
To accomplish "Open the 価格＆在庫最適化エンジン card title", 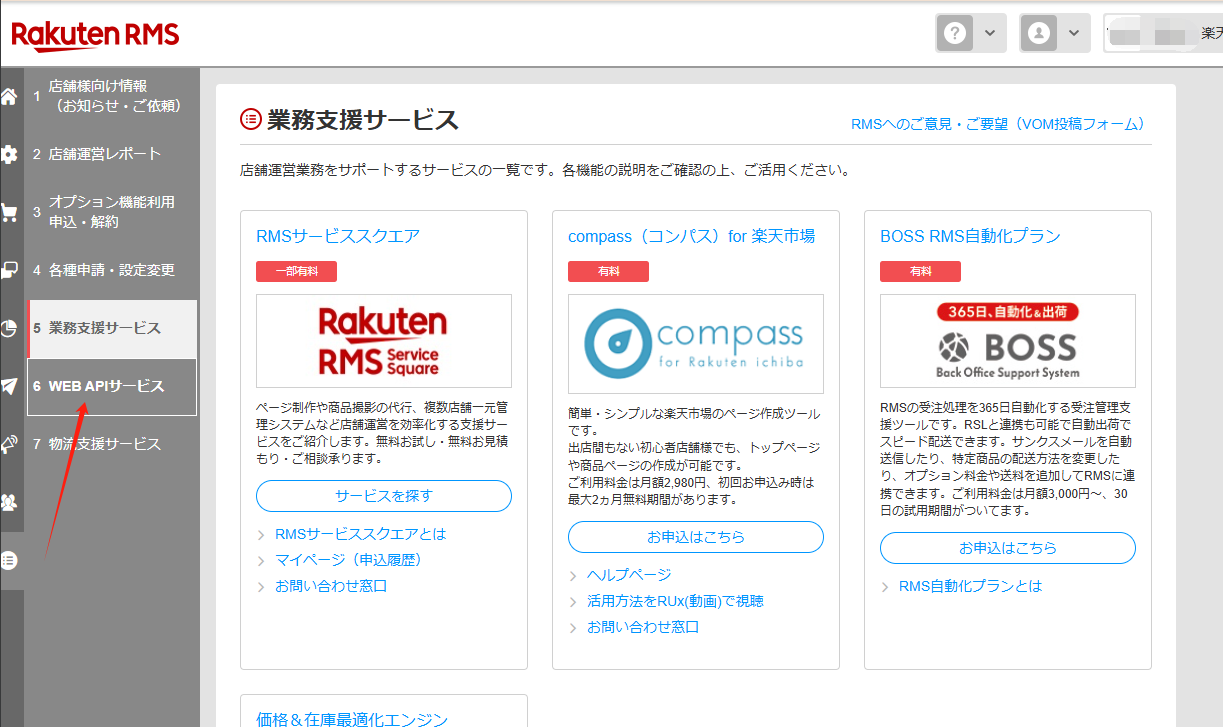I will (352, 719).
